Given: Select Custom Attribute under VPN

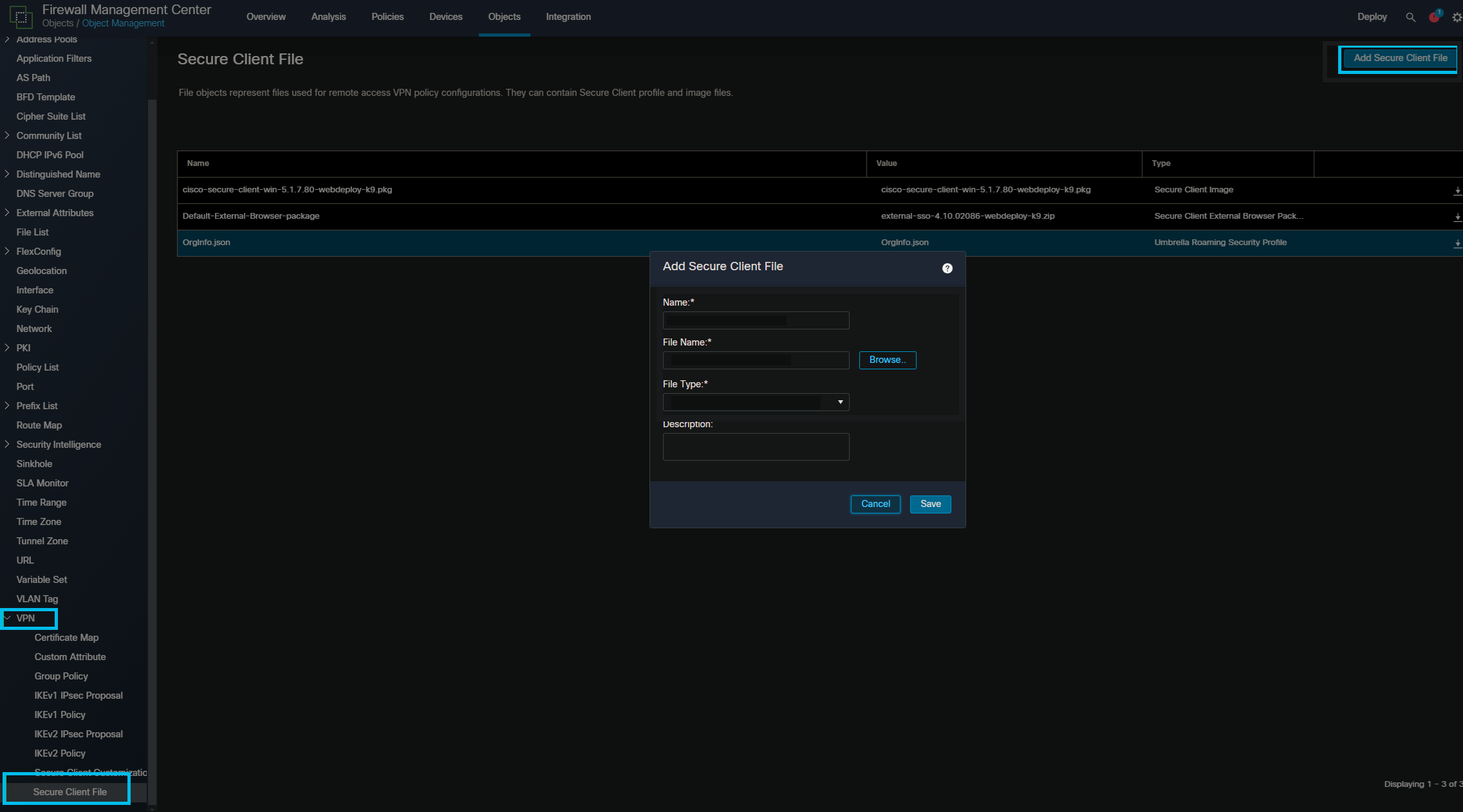Looking at the screenshot, I should [70, 656].
